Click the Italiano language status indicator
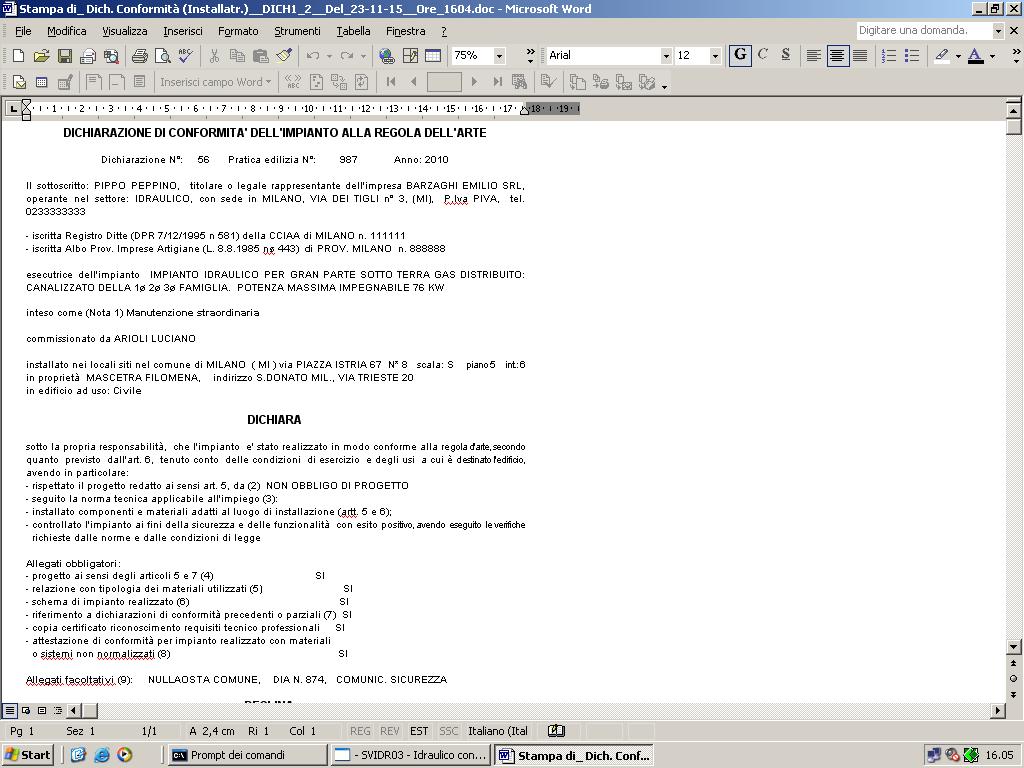The width and height of the screenshot is (1024, 768). 498,731
